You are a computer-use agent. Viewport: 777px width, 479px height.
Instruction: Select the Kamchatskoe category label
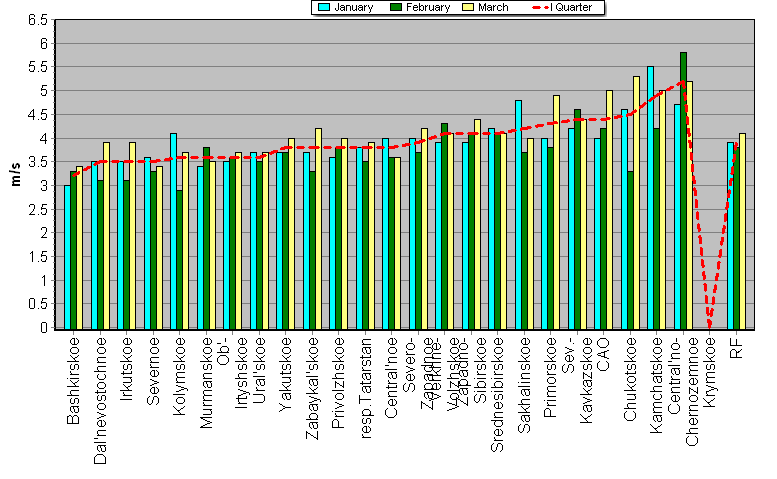click(x=656, y=385)
